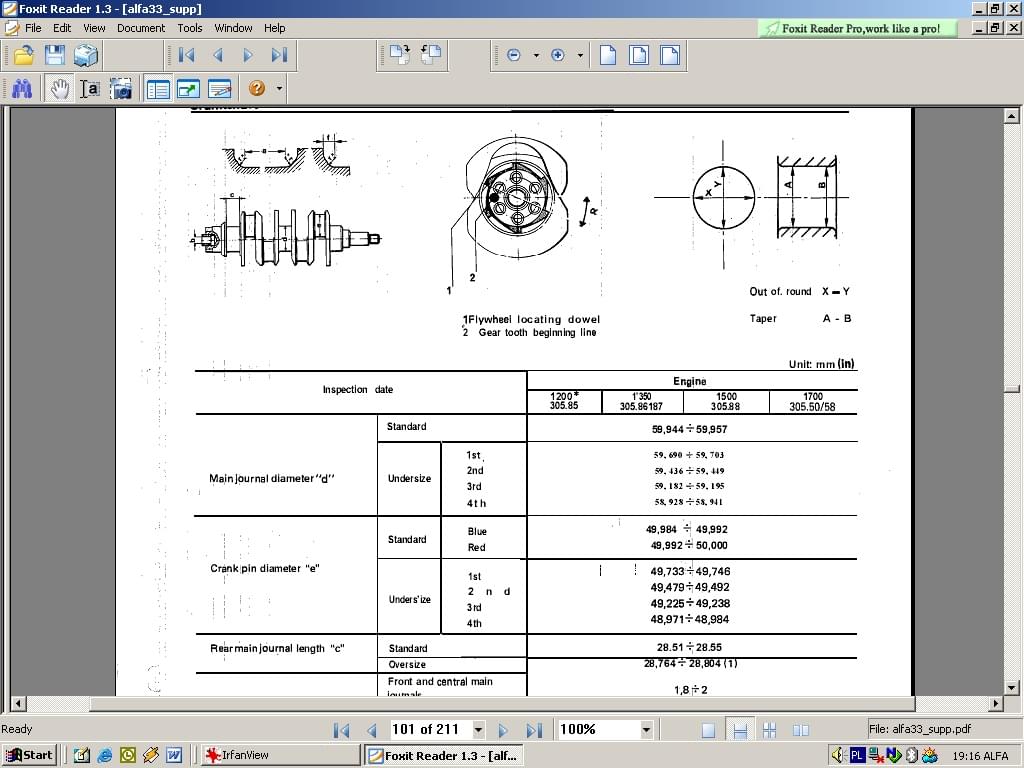Open a PDF file with the folder icon
1024x768 pixels.
(x=24, y=55)
